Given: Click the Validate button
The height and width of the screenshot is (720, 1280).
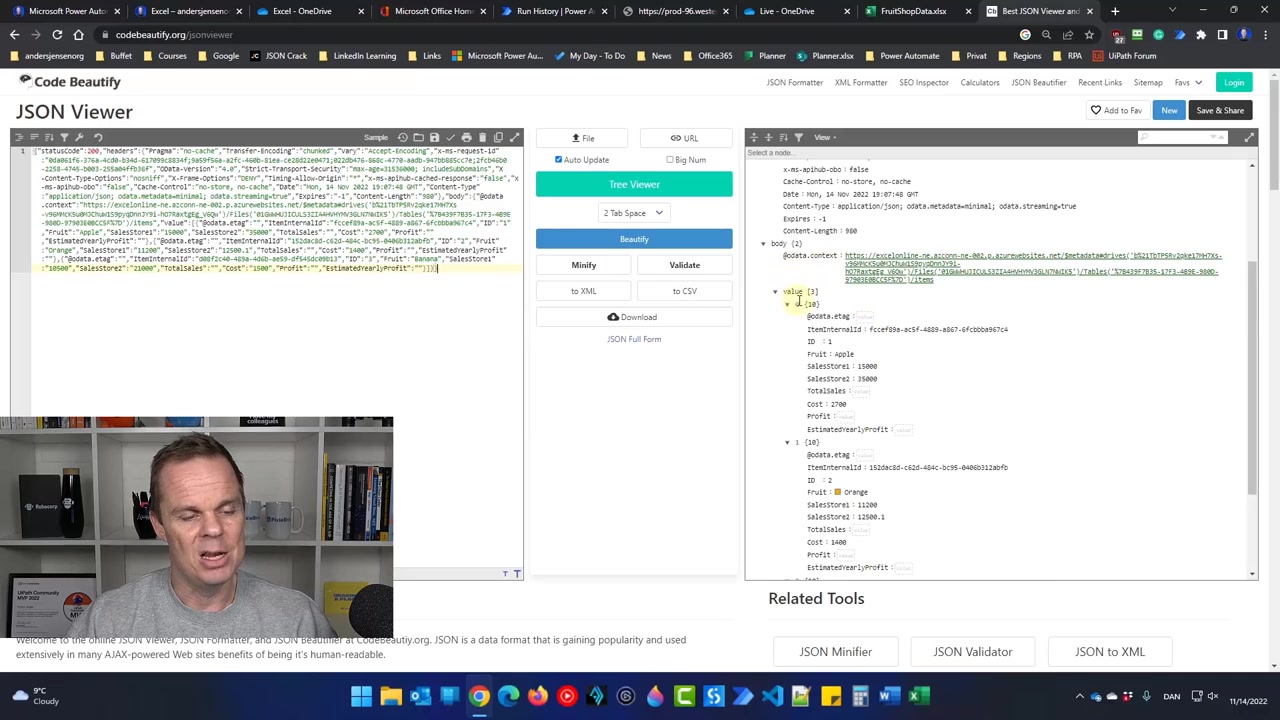Looking at the screenshot, I should tap(684, 265).
